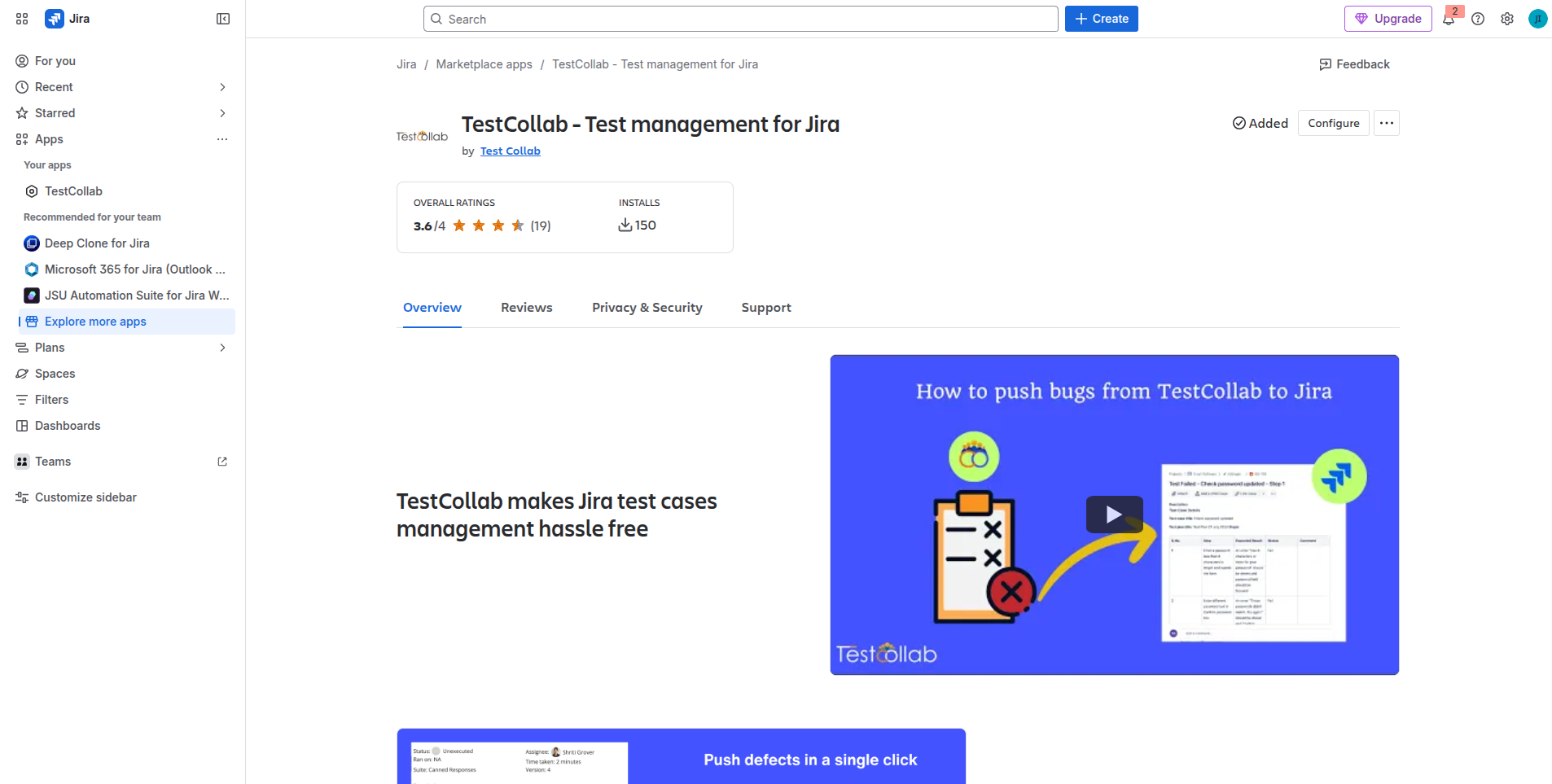Screen dimensions: 1552x784
Task: Click the Configure button
Action: pyautogui.click(x=1334, y=123)
